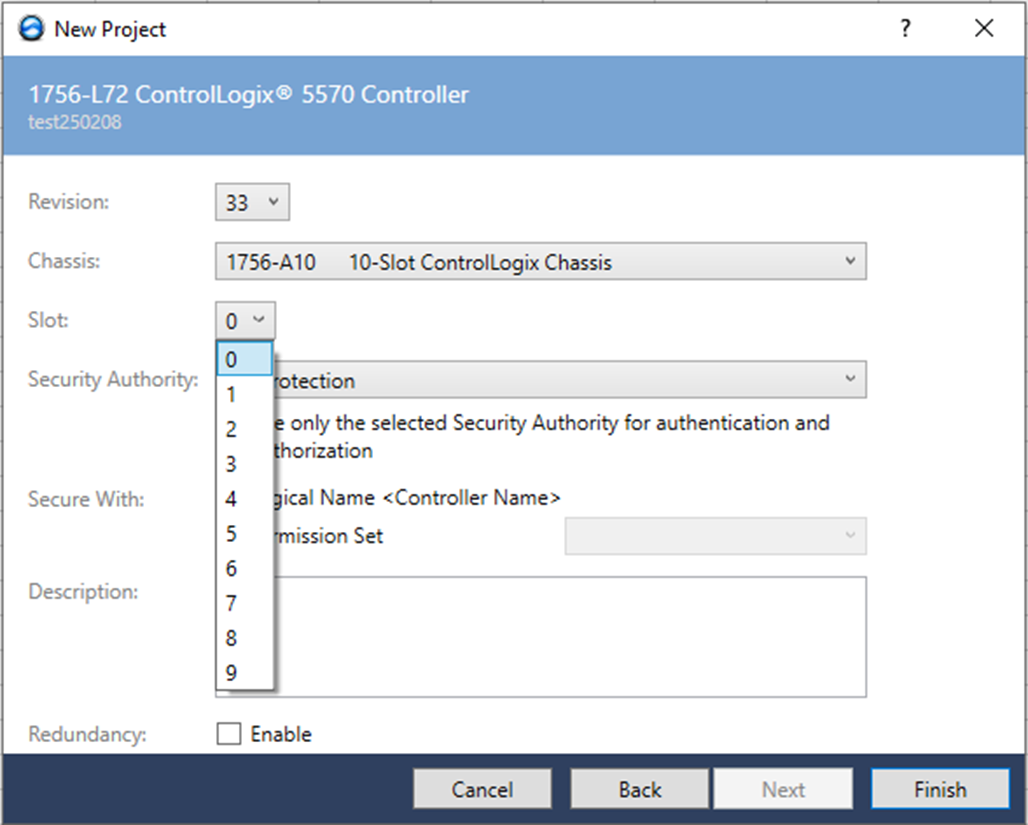The height and width of the screenshot is (825, 1028).
Task: Click the Secure With label
Action: 86,499
